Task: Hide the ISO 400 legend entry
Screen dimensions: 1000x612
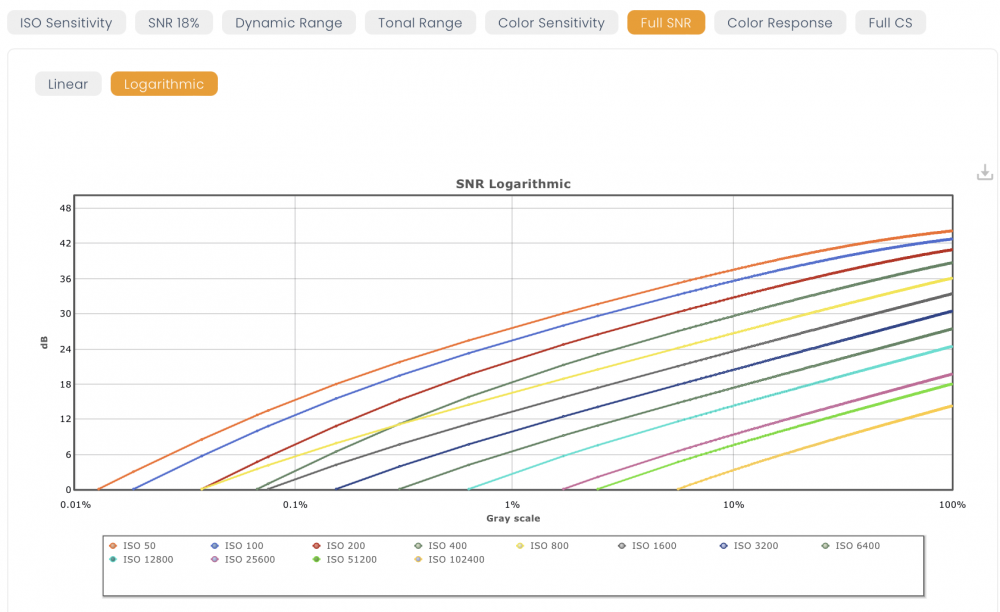Action: (441, 546)
